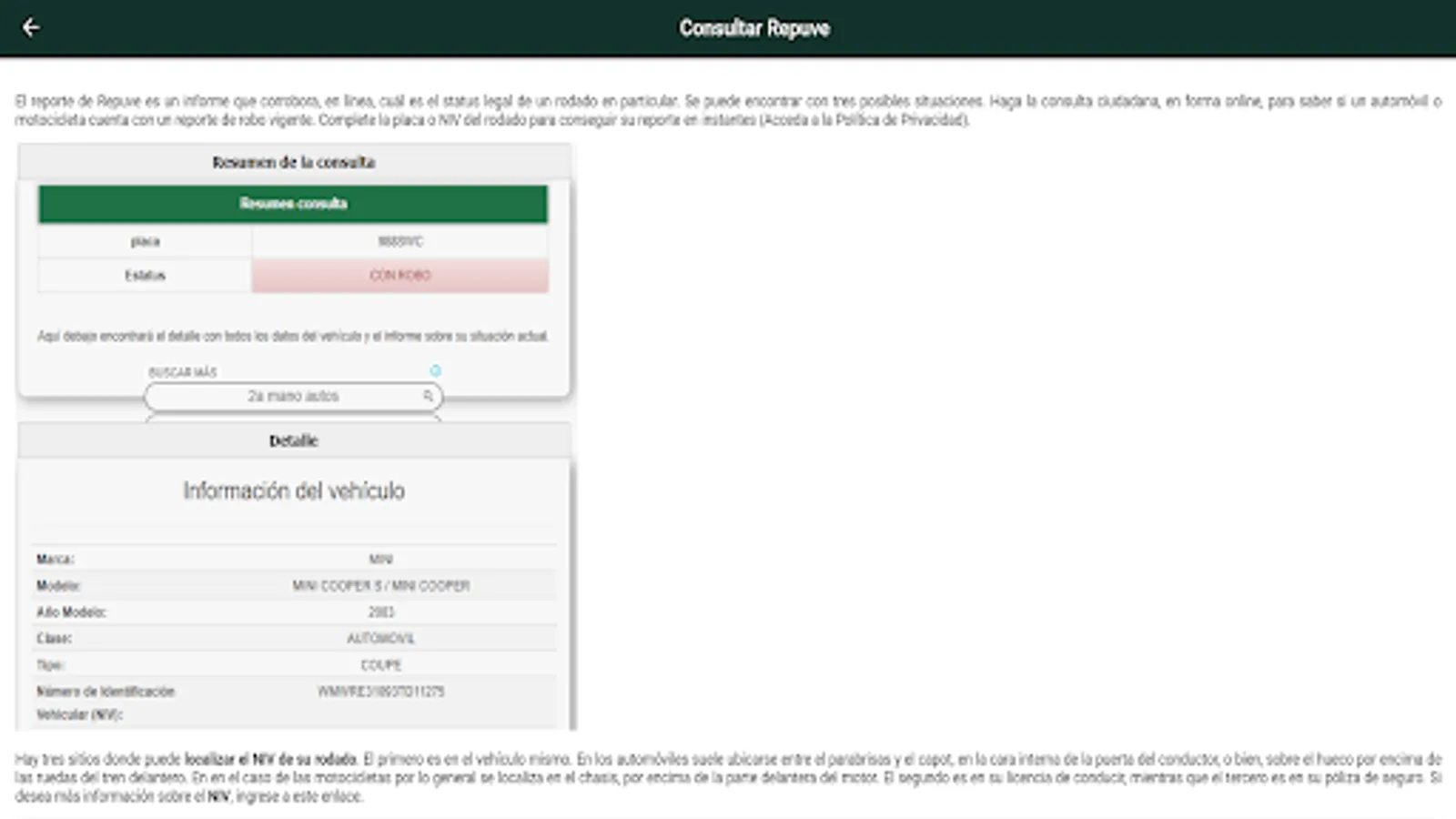
Task: Click bold 'localizar el NIV de su rodado' text
Action: pyautogui.click(x=270, y=759)
